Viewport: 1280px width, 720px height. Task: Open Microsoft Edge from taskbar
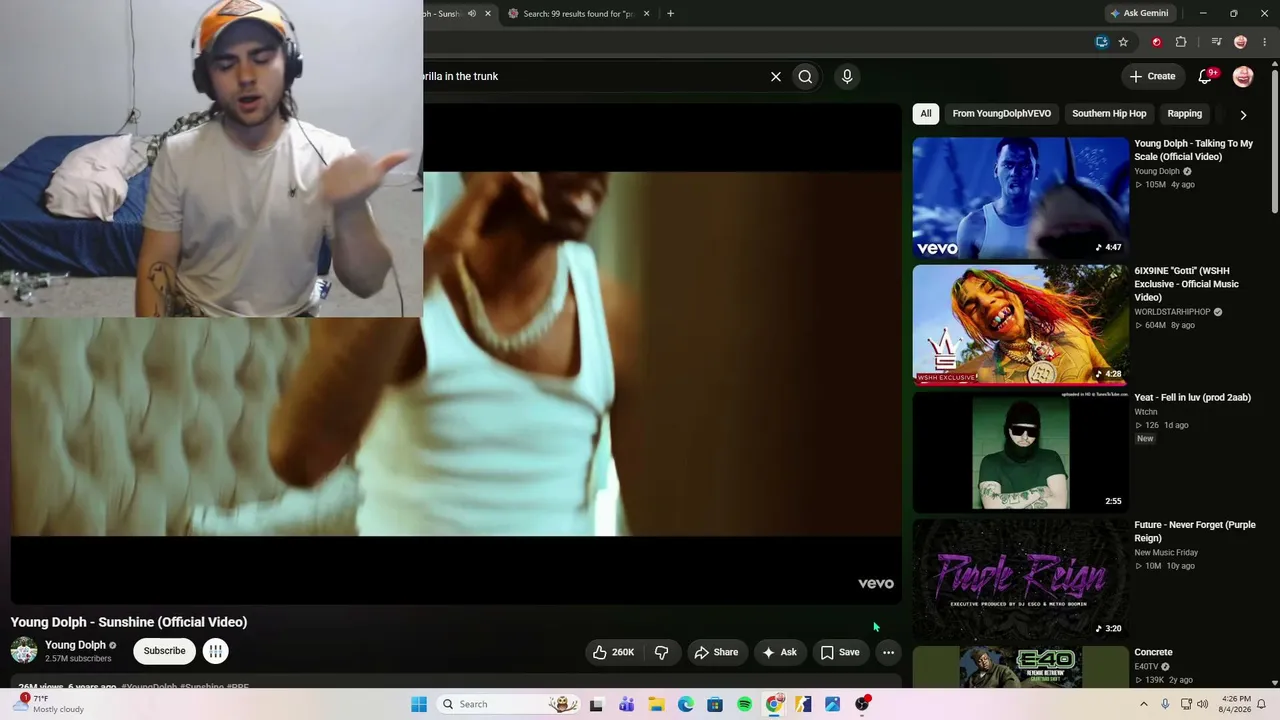tap(685, 704)
